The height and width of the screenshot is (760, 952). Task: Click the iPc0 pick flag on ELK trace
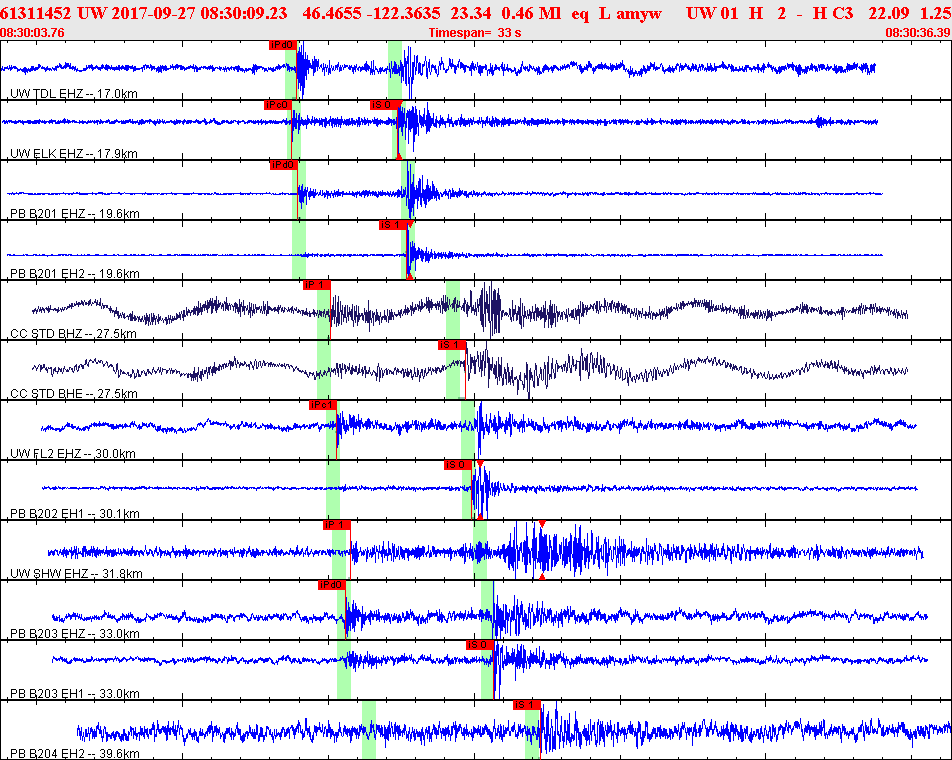(x=277, y=105)
